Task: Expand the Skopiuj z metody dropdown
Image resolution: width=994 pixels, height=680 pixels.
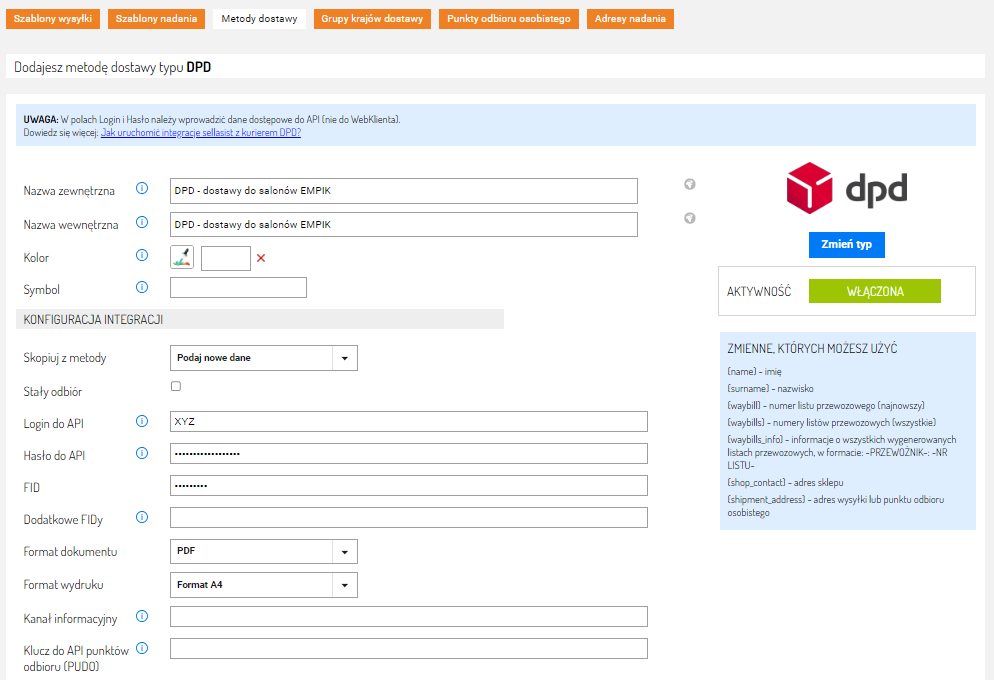Action: coord(264,358)
